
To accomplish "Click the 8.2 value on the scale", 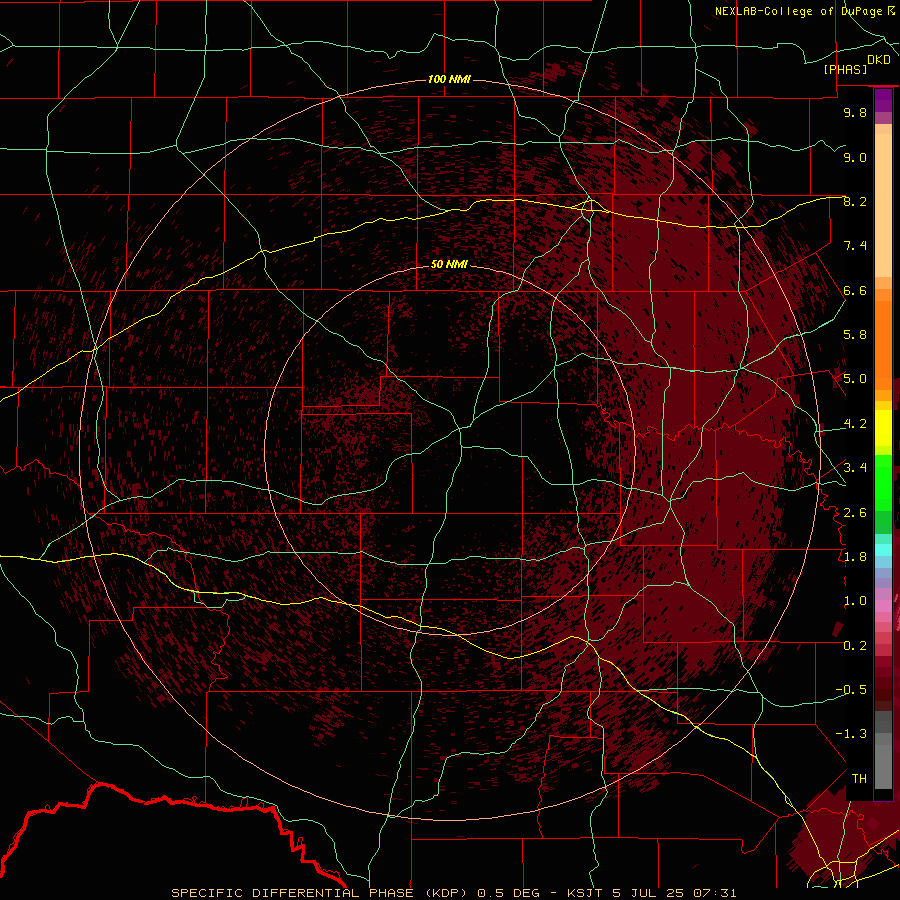I will pos(855,201).
